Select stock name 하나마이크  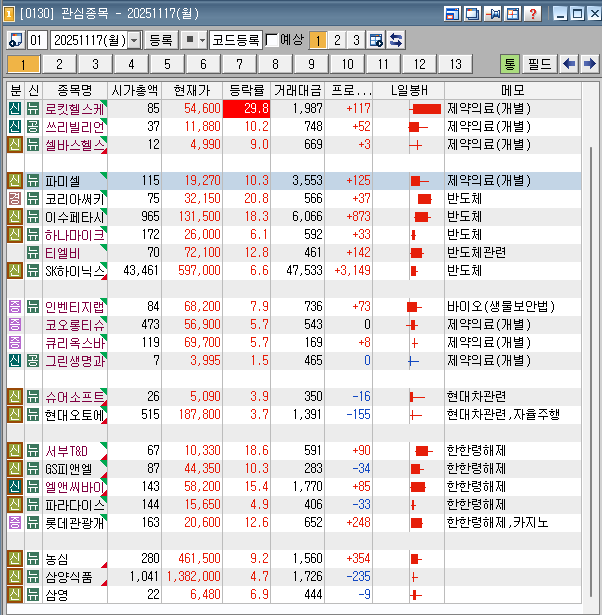pyautogui.click(x=75, y=235)
